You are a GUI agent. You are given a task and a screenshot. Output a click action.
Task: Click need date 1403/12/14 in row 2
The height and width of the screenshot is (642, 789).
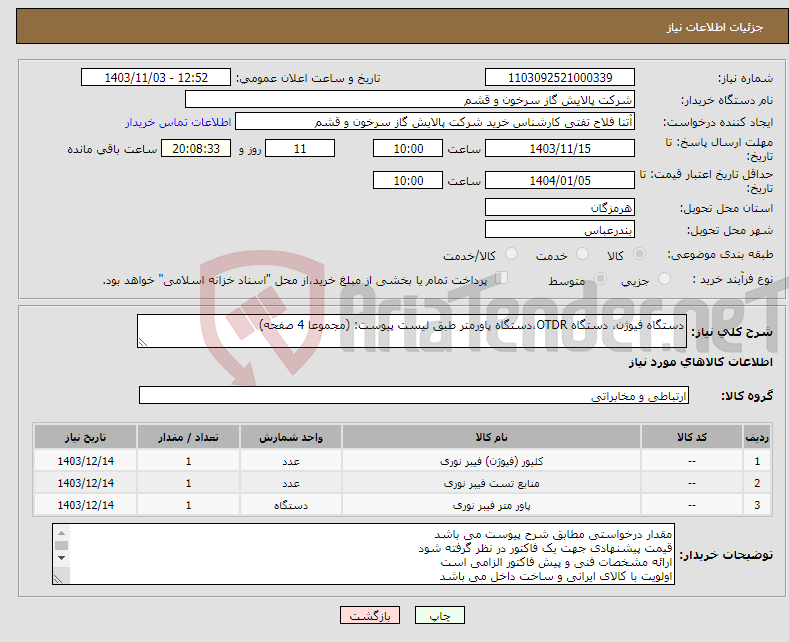click(x=86, y=483)
